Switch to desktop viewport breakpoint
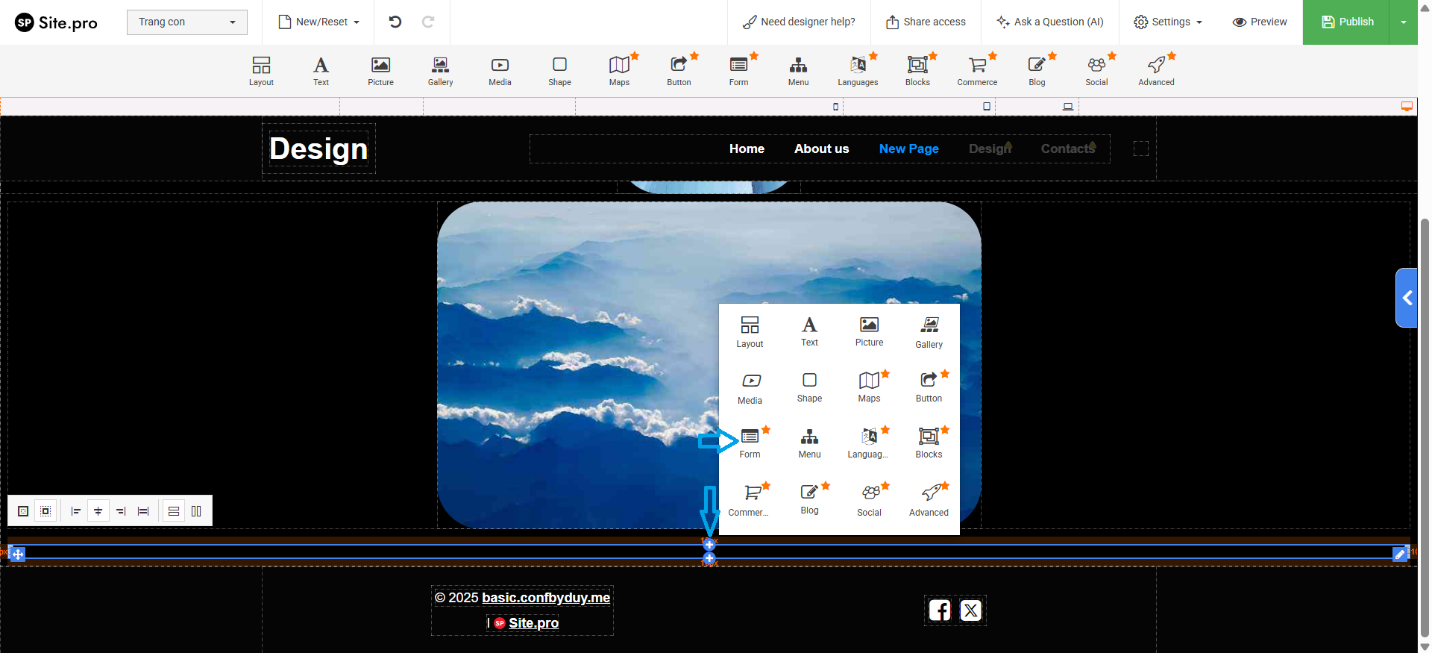Screen dimensions: 1432x653 click(1406, 106)
